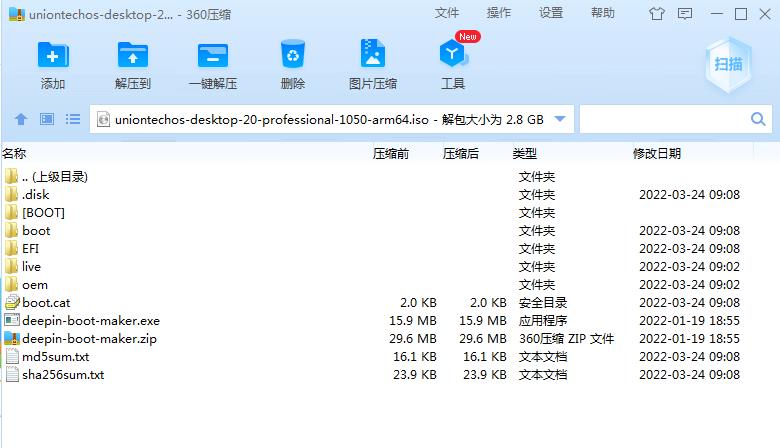Select the boot folder name
The image size is (780, 448).
tap(36, 231)
